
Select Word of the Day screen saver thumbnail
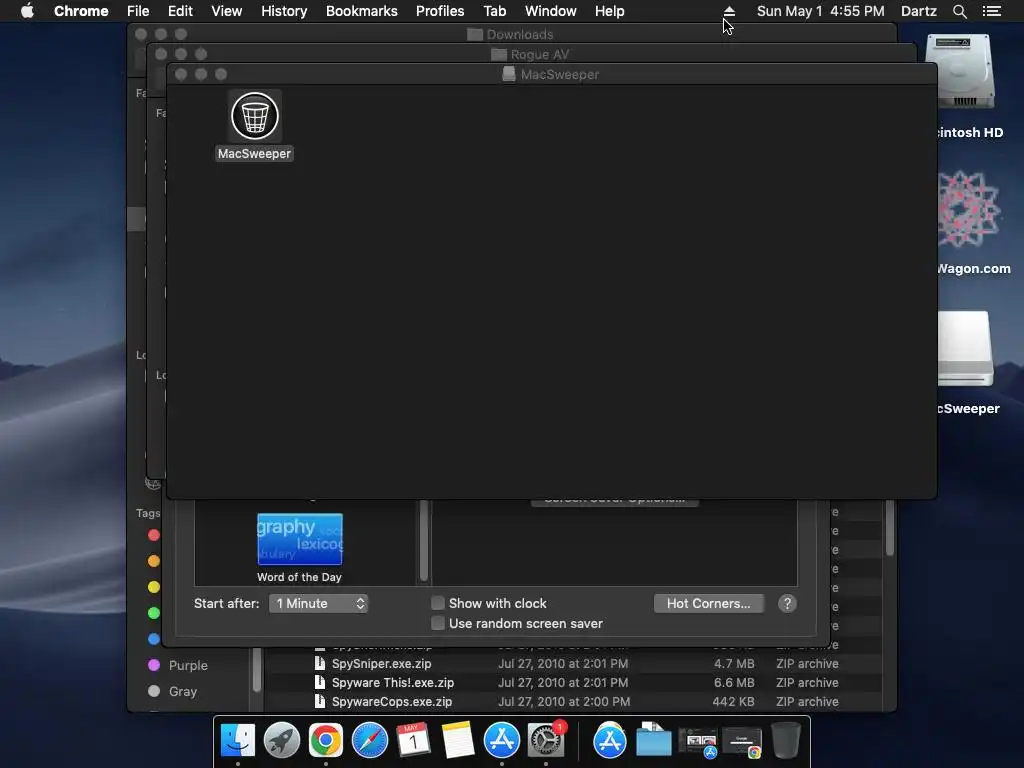(x=300, y=539)
